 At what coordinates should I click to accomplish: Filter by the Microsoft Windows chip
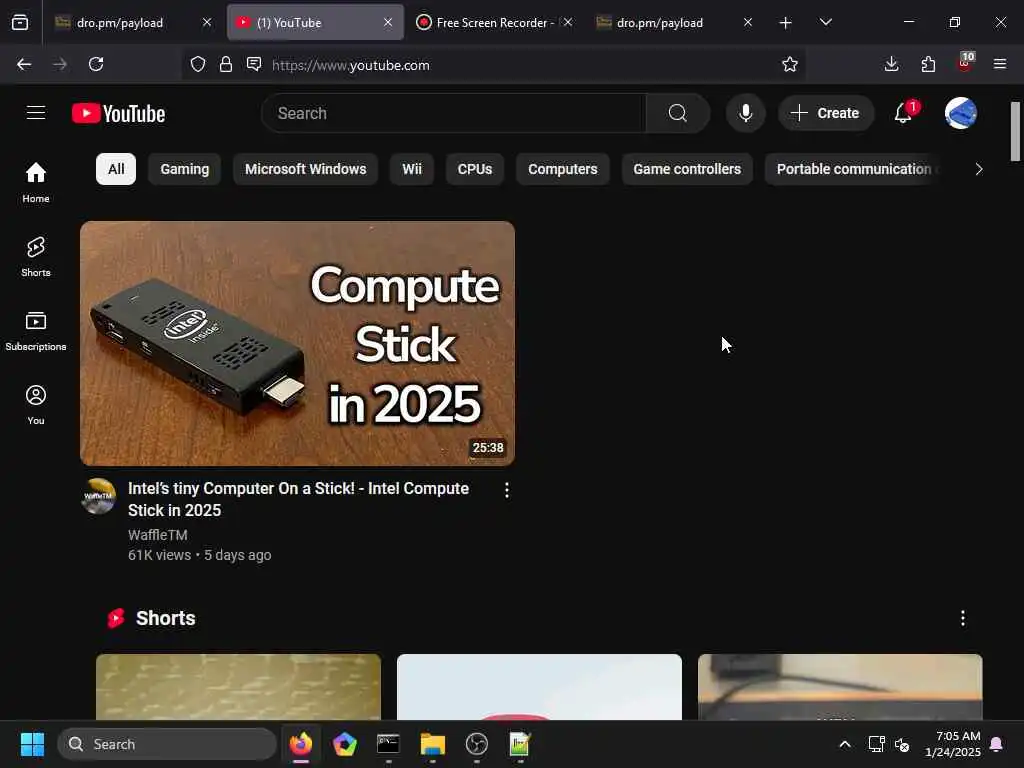[x=306, y=169]
